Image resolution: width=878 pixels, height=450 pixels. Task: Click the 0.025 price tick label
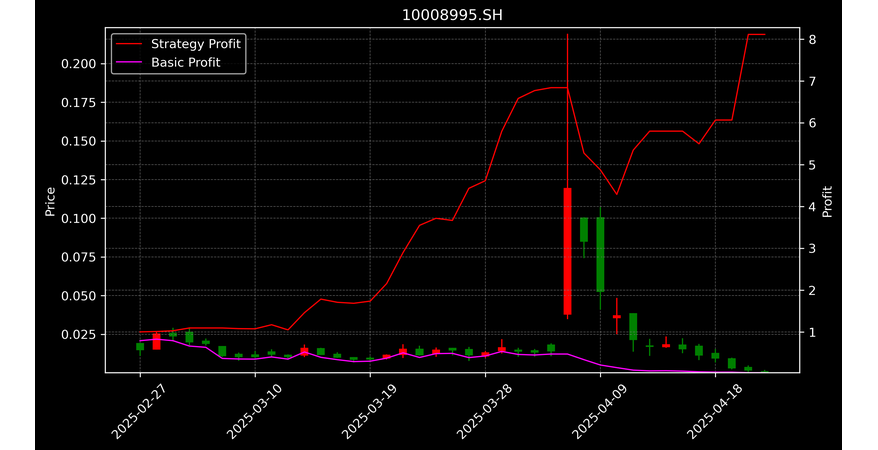pyautogui.click(x=78, y=334)
